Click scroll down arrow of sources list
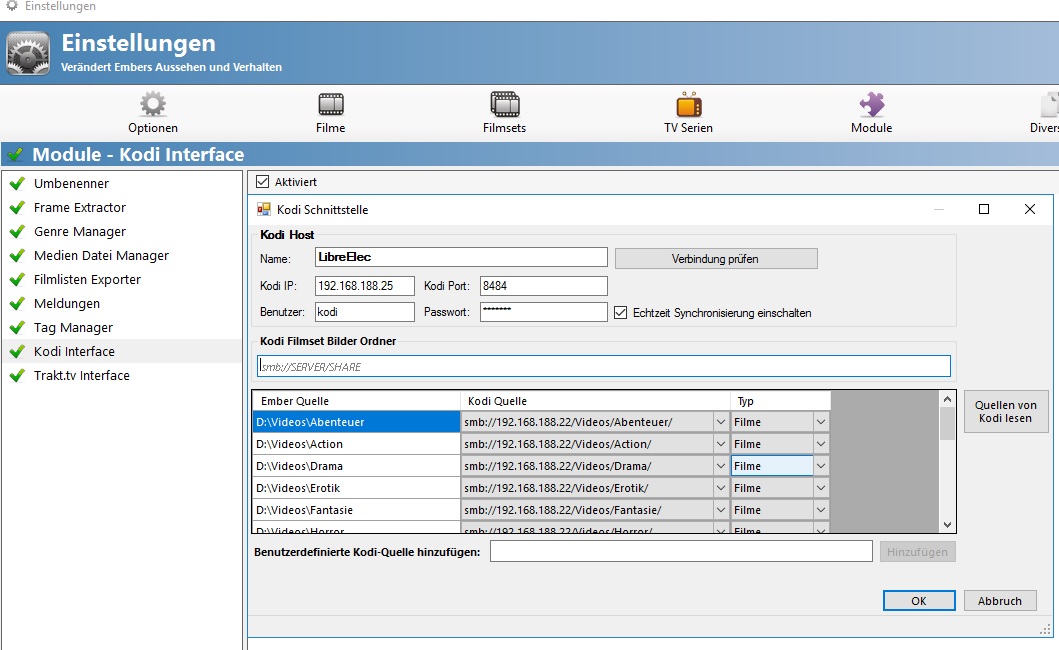Image resolution: width=1059 pixels, height=650 pixels. pos(948,525)
